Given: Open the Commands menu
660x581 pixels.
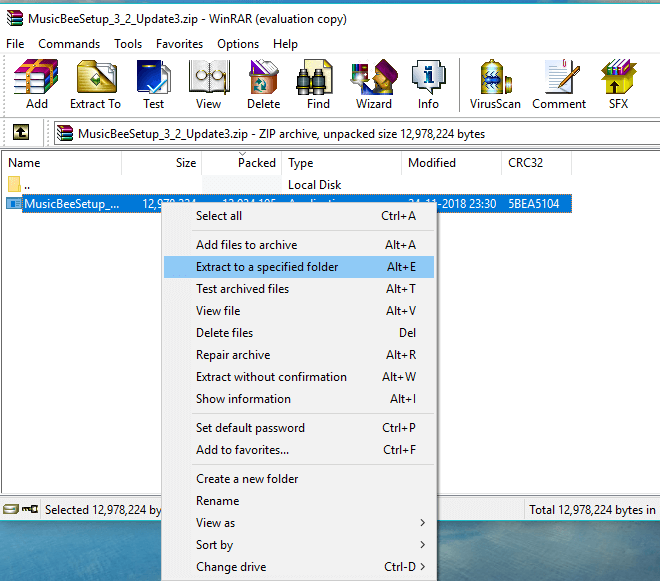Looking at the screenshot, I should click(69, 44).
